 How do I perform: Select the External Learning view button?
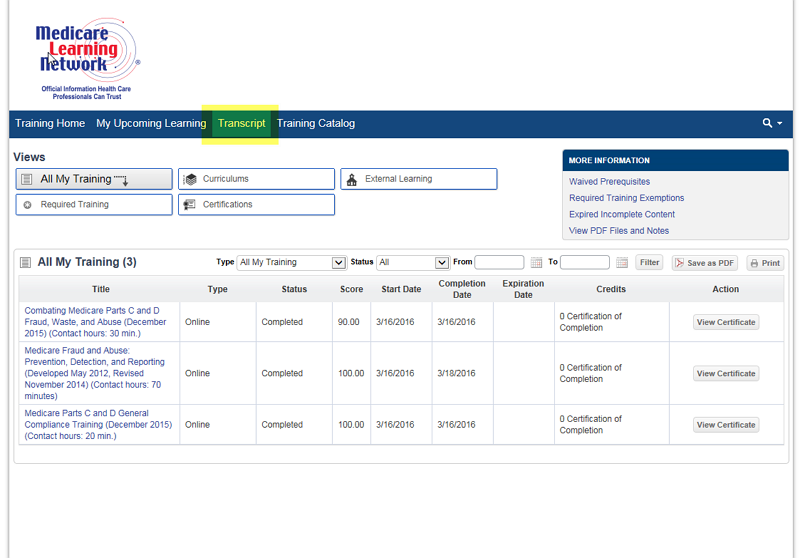[x=418, y=179]
